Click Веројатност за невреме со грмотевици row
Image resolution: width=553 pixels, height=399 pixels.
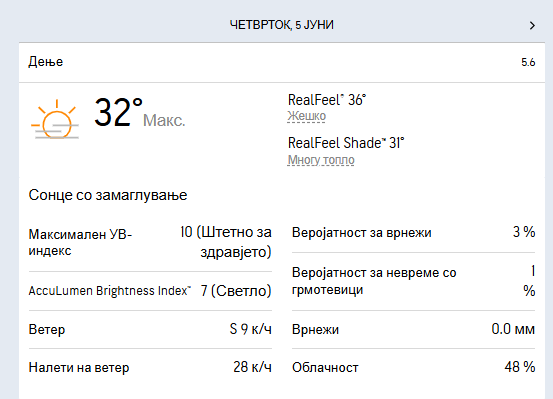click(413, 281)
